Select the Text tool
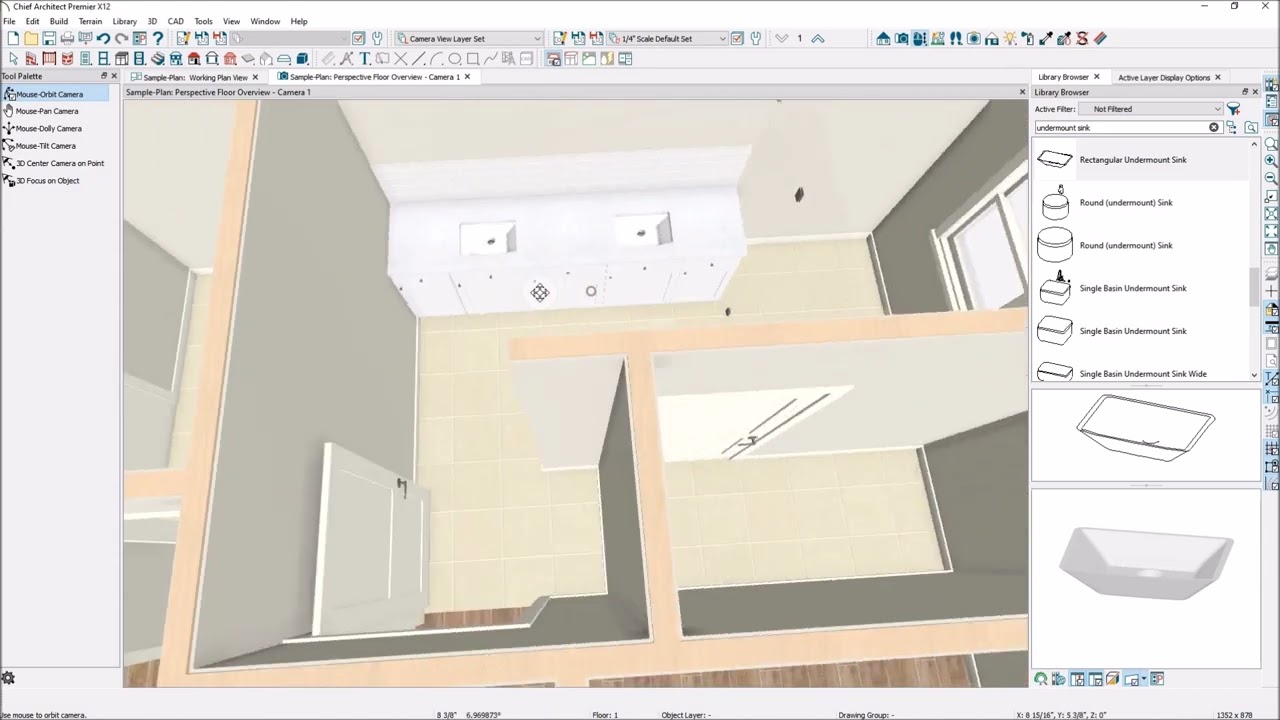 point(365,59)
